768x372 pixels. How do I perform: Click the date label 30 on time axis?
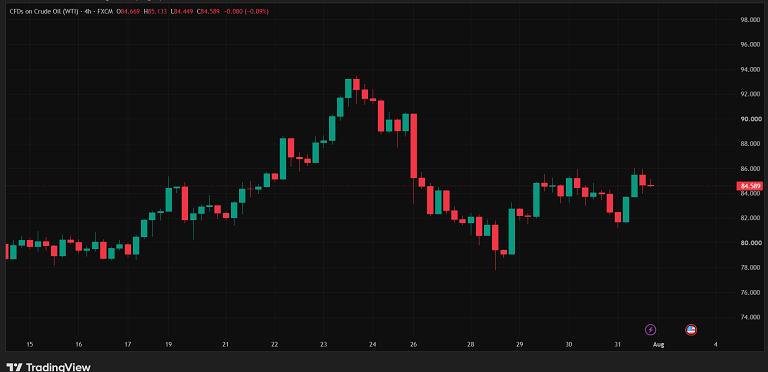pos(569,345)
